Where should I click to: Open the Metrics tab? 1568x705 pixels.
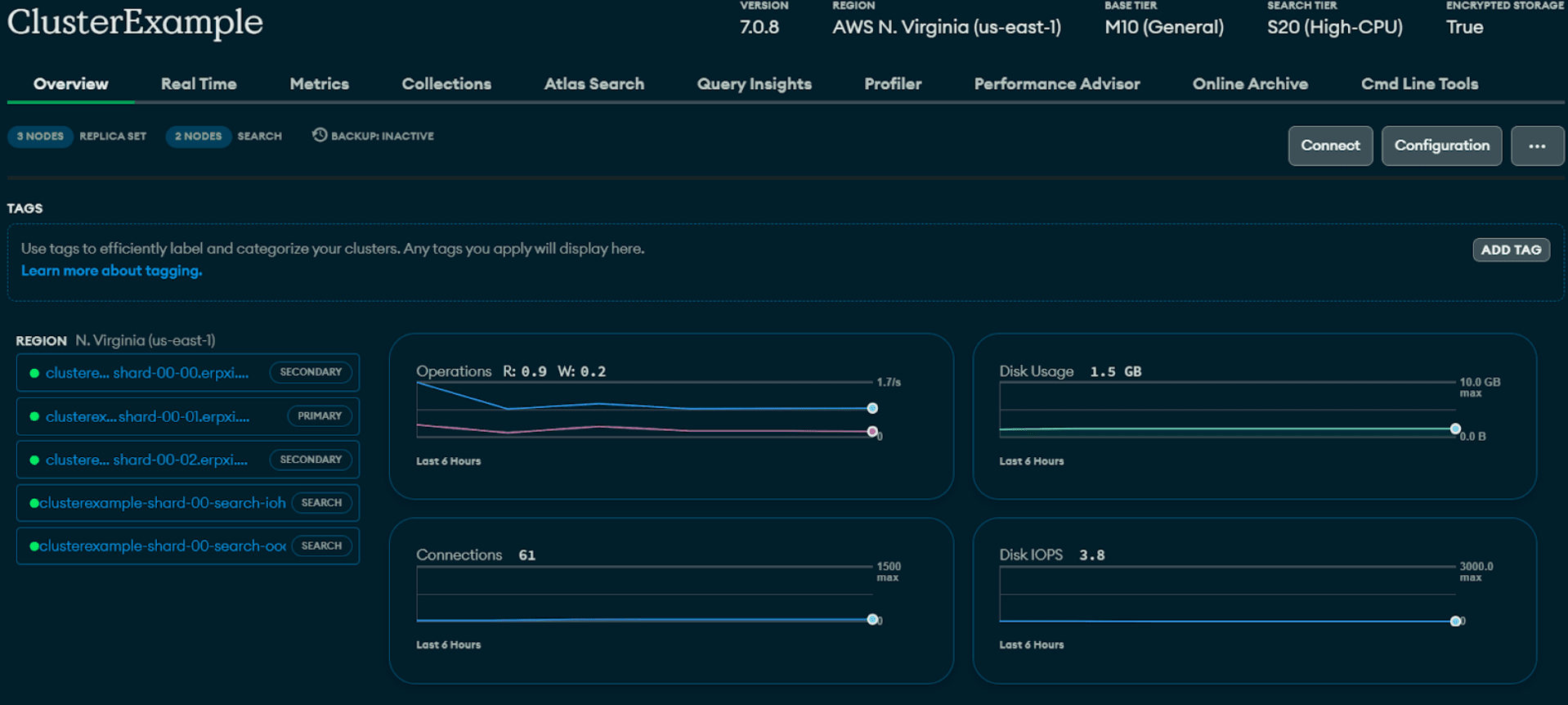(319, 83)
